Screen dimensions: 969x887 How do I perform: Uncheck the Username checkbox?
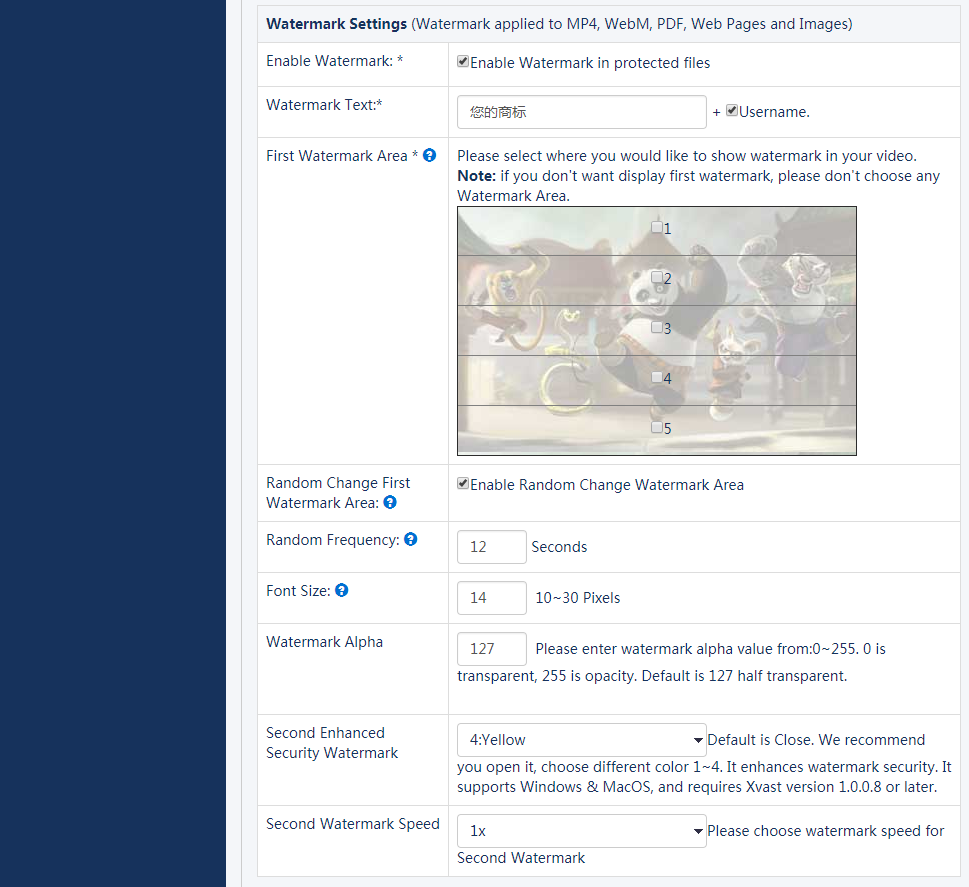[732, 111]
